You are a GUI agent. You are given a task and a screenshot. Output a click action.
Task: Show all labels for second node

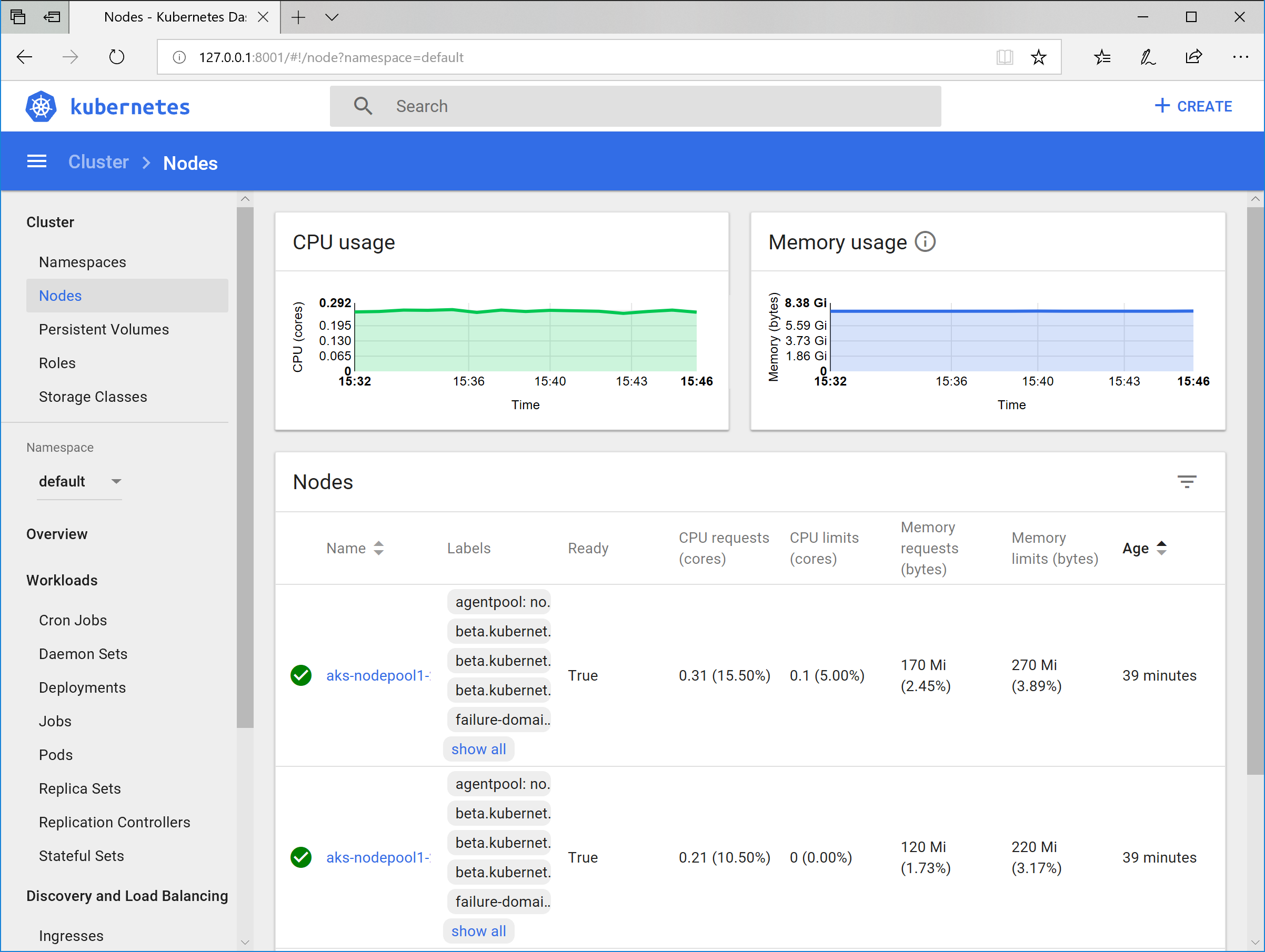(479, 931)
